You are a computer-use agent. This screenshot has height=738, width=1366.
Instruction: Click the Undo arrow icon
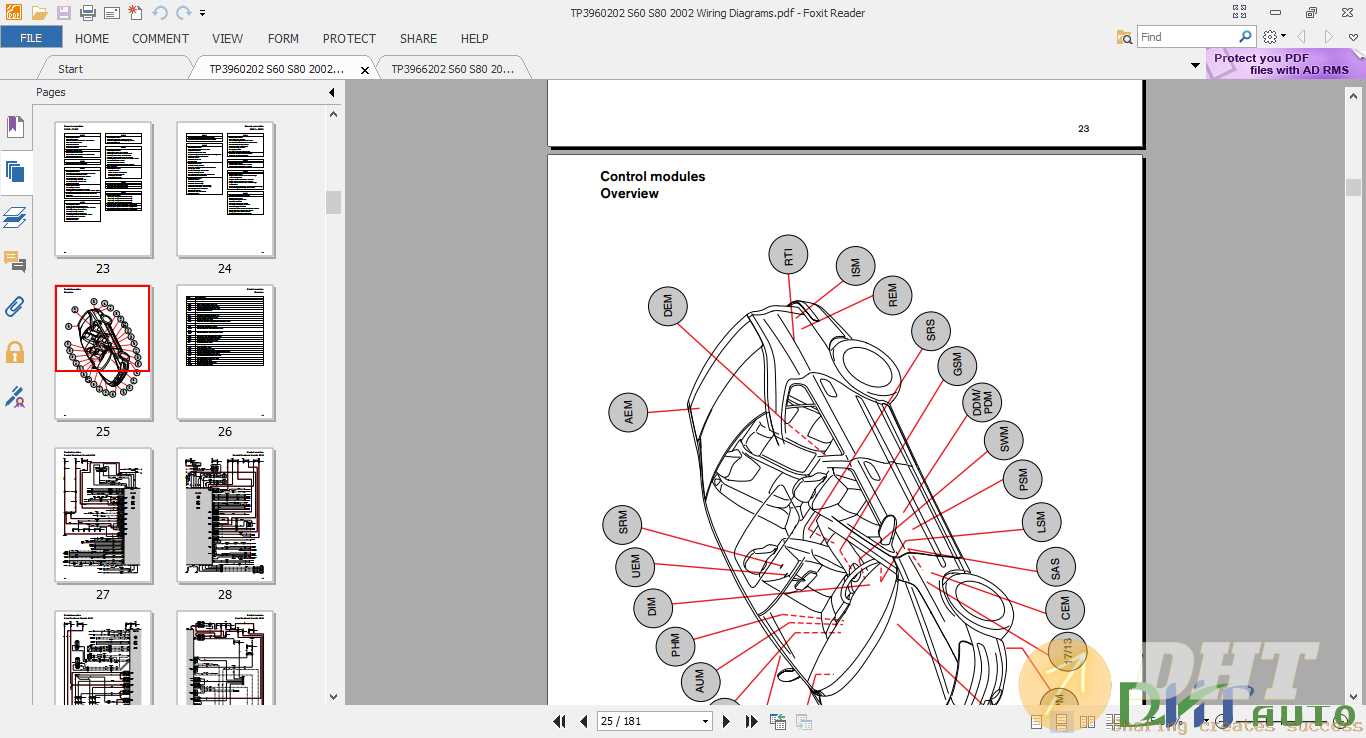(160, 13)
